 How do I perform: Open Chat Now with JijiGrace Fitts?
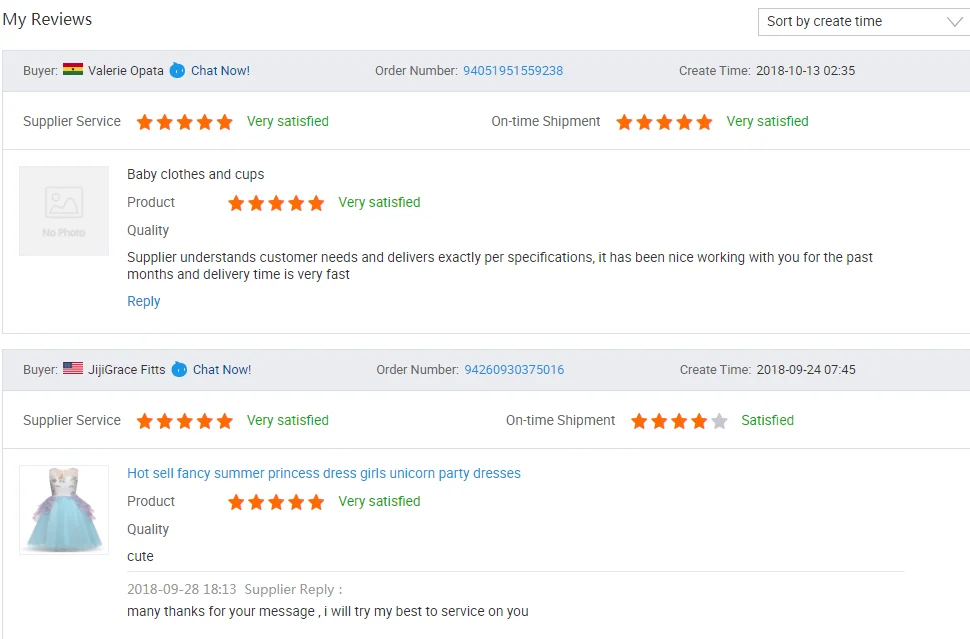222,369
